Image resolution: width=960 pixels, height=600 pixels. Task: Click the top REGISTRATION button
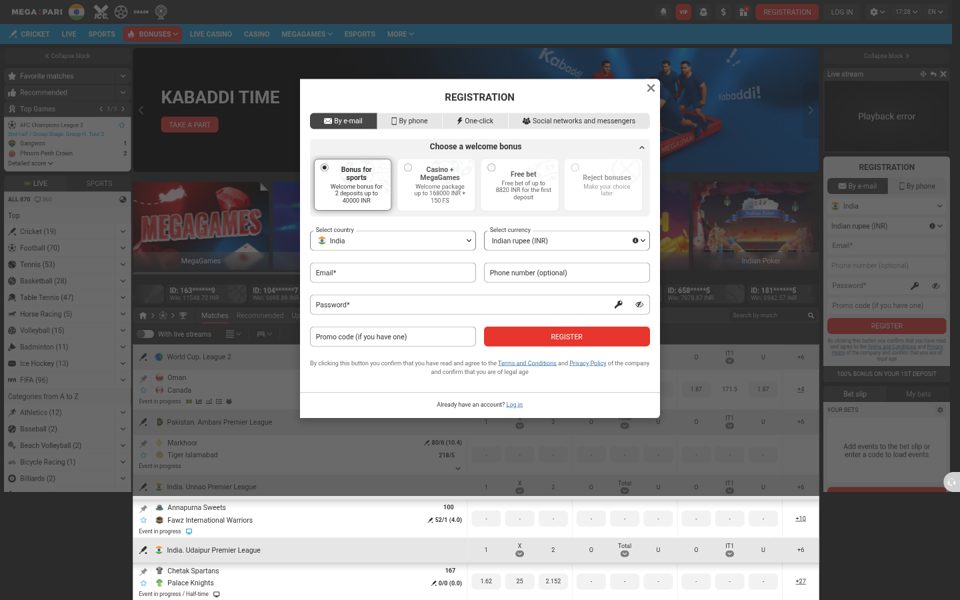(x=787, y=12)
